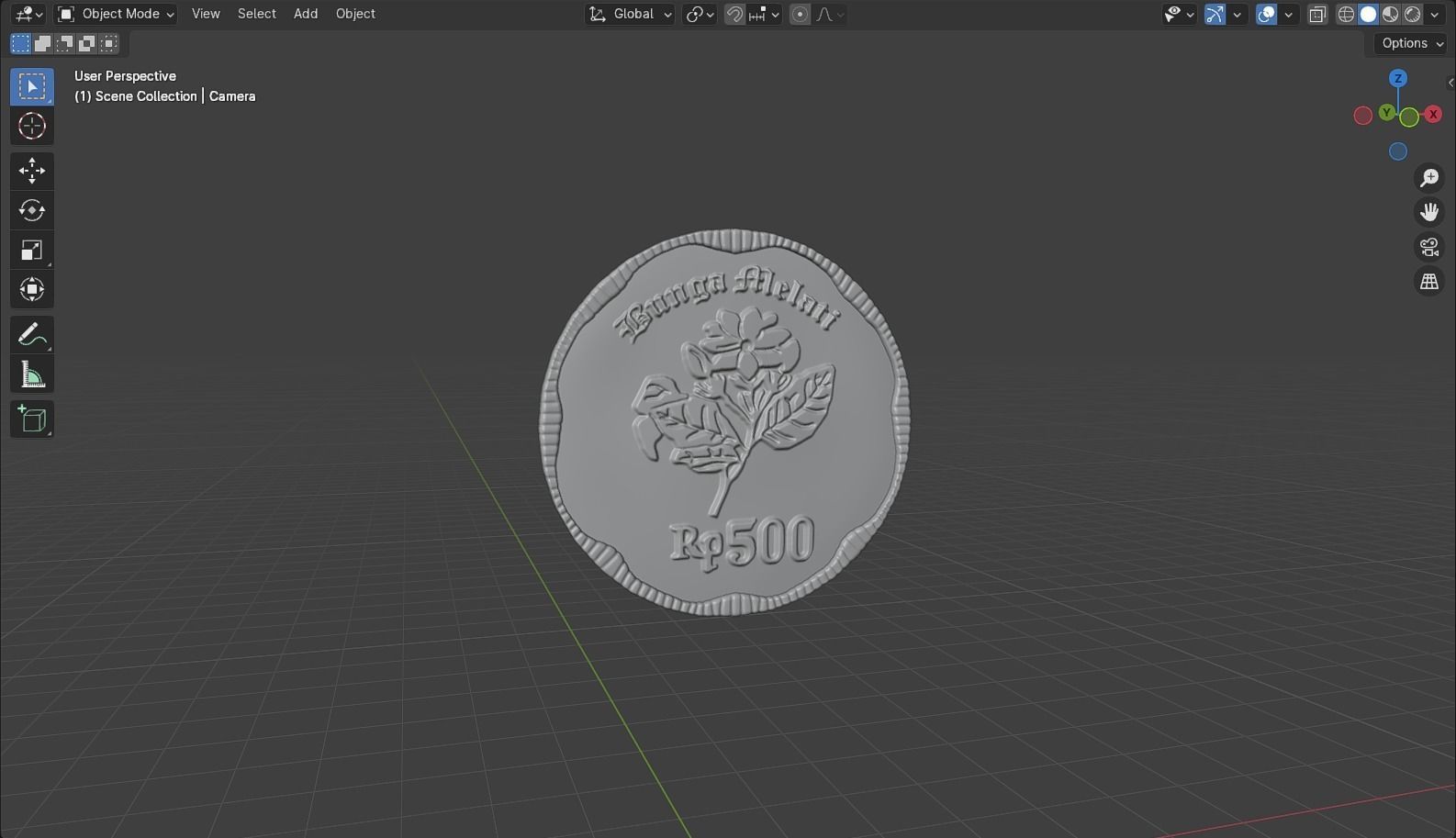Select the Transform tool

[32, 289]
